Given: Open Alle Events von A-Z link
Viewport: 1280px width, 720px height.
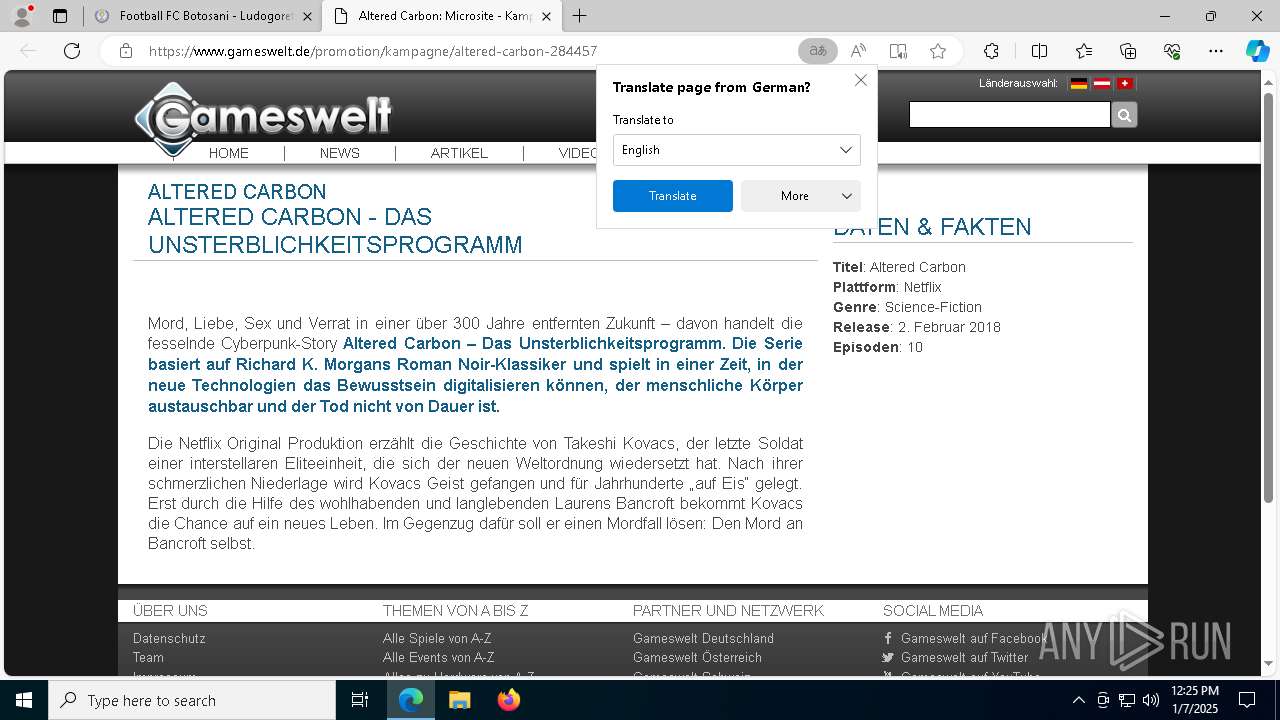Looking at the screenshot, I should pos(439,657).
